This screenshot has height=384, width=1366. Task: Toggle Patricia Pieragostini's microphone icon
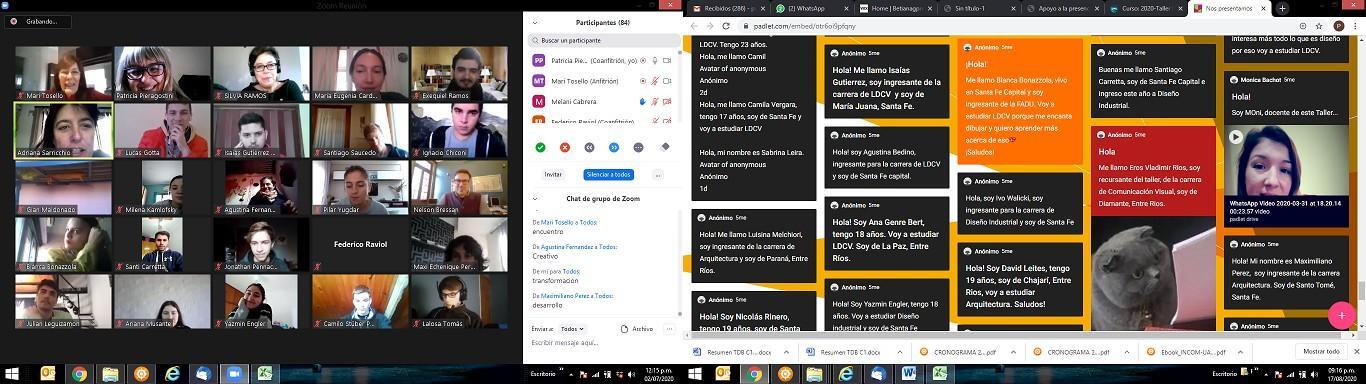(655, 60)
